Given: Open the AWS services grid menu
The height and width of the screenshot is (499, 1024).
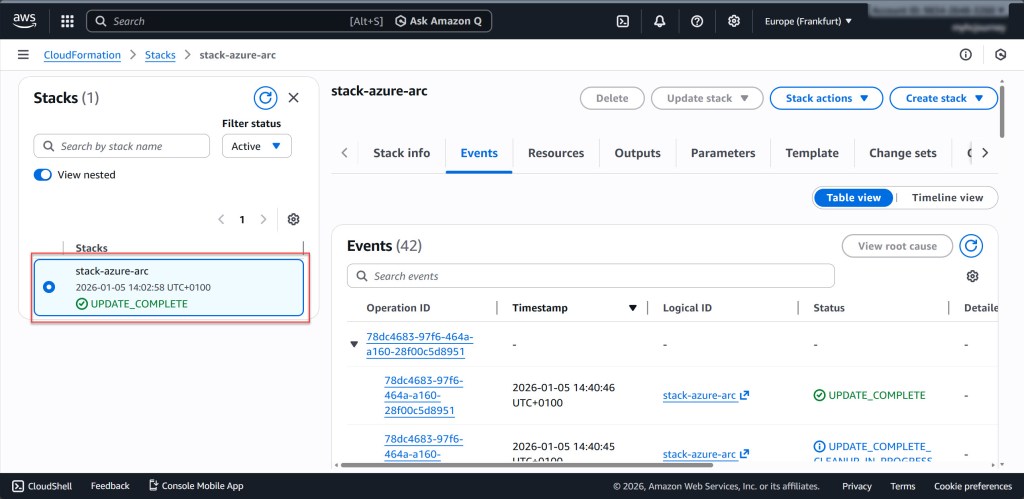Looking at the screenshot, I should (x=67, y=21).
